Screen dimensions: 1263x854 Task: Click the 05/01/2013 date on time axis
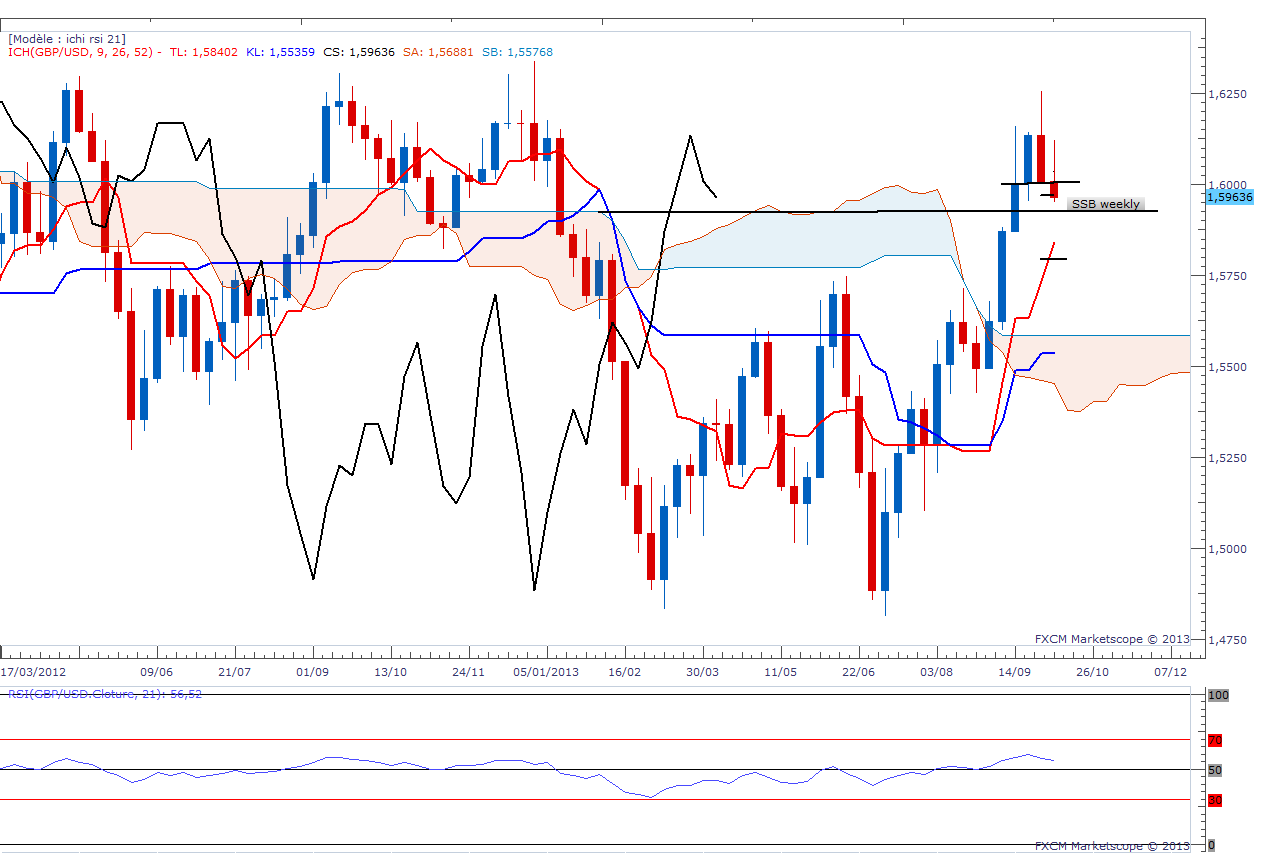click(x=547, y=671)
